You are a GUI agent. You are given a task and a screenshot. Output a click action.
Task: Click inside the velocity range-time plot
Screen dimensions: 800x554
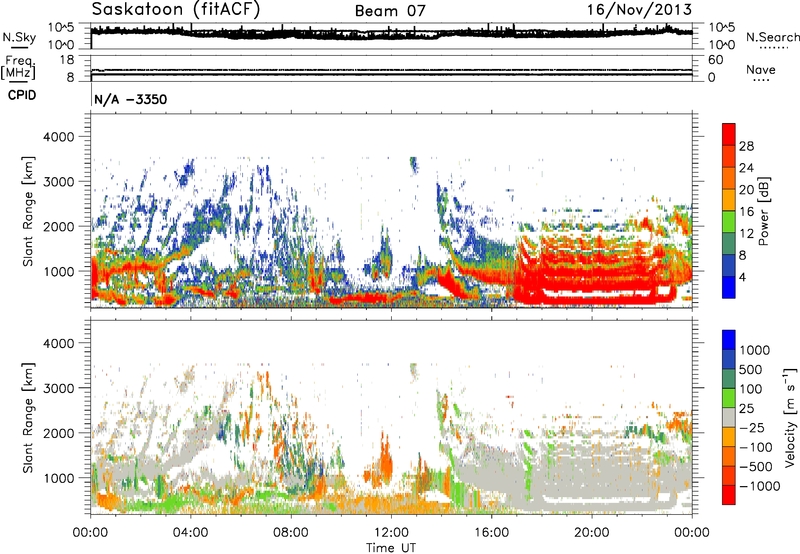coord(391,417)
